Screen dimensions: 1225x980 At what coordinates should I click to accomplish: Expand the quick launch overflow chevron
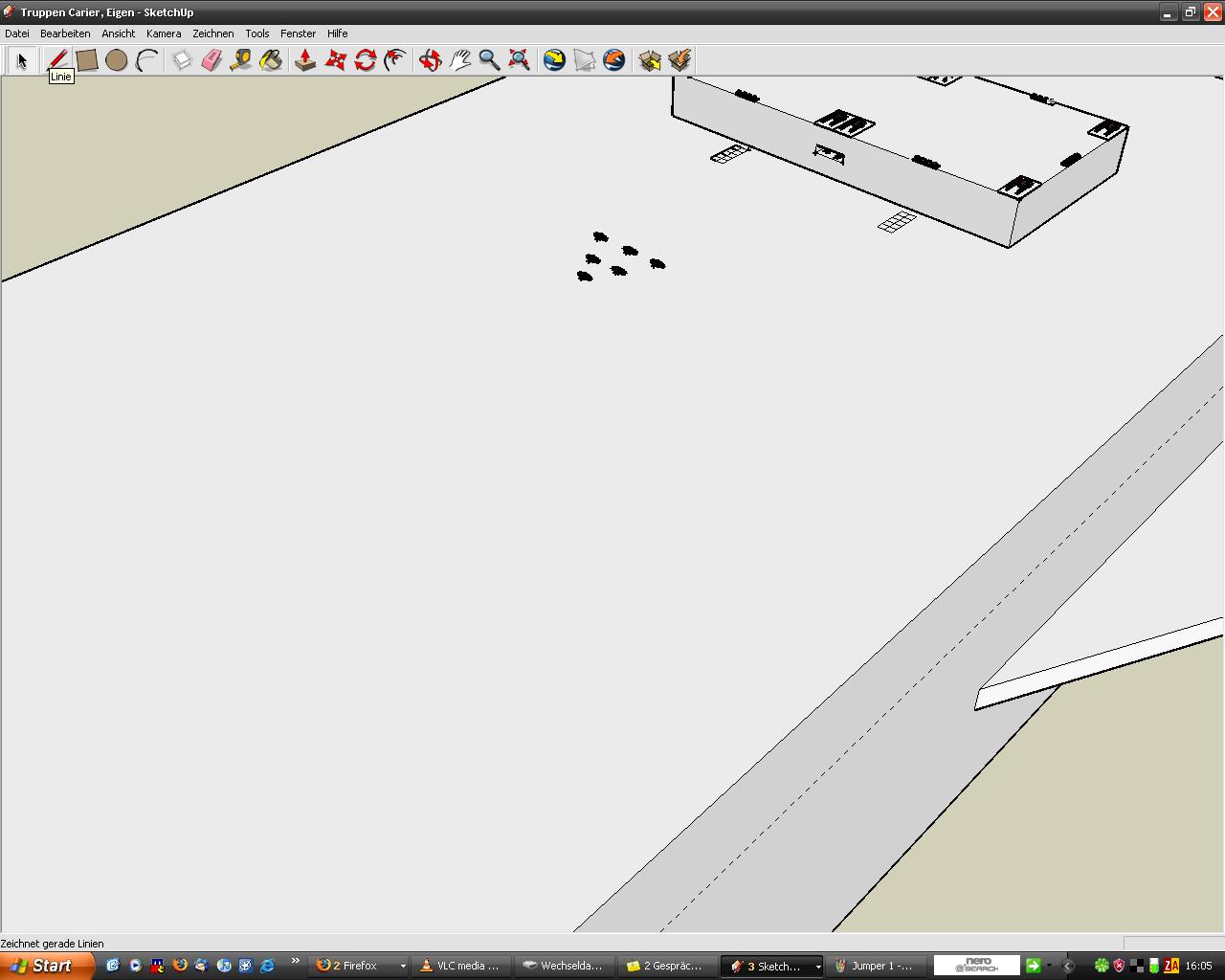pos(295,962)
